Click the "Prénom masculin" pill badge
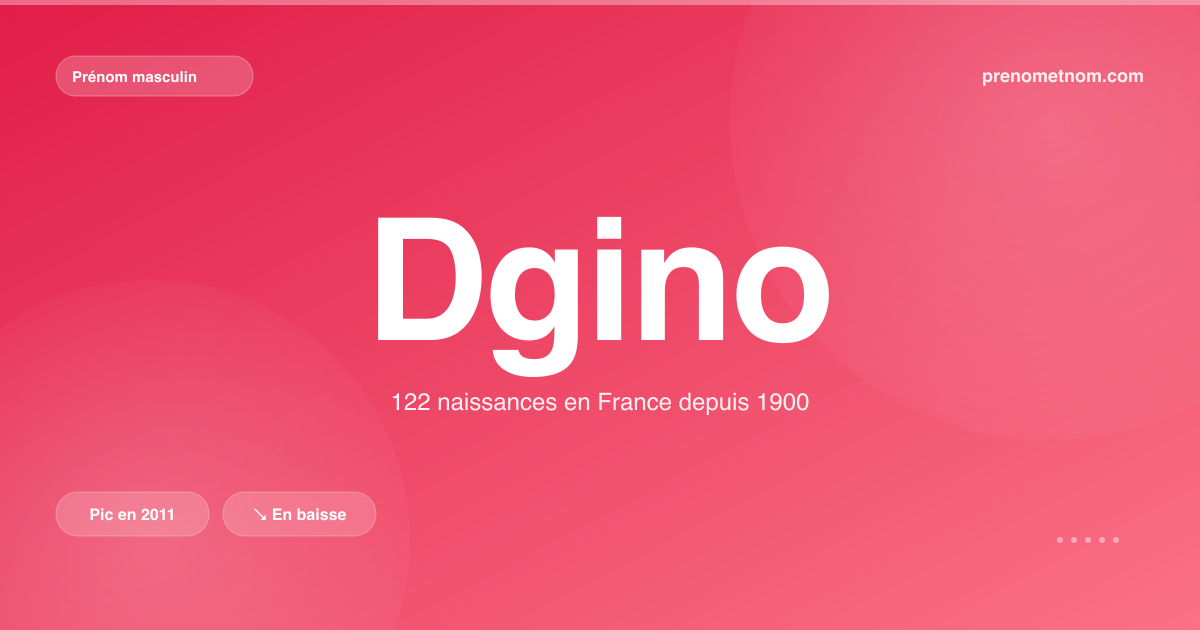This screenshot has height=630, width=1200. point(154,76)
